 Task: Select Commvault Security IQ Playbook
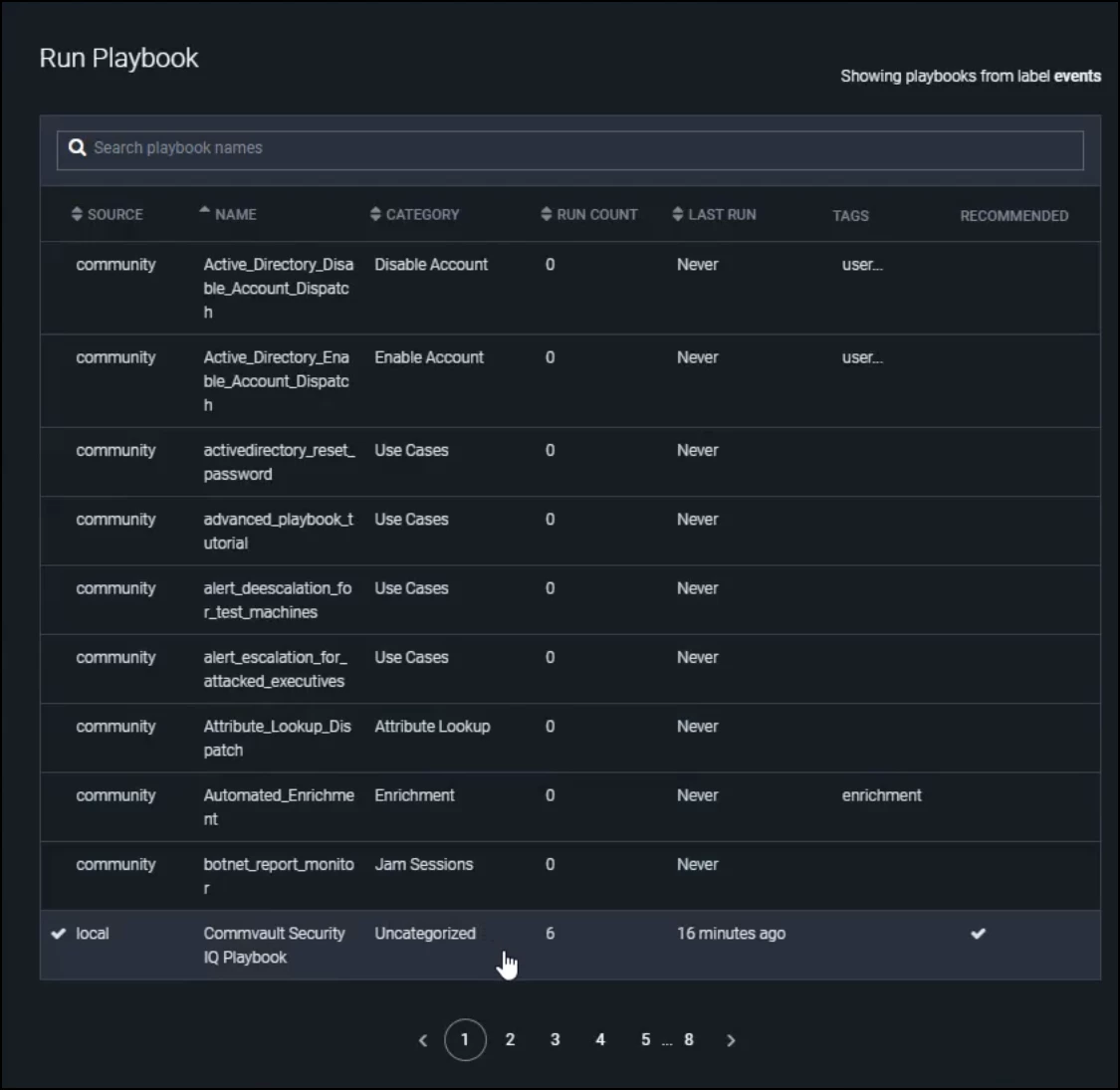coord(274,945)
